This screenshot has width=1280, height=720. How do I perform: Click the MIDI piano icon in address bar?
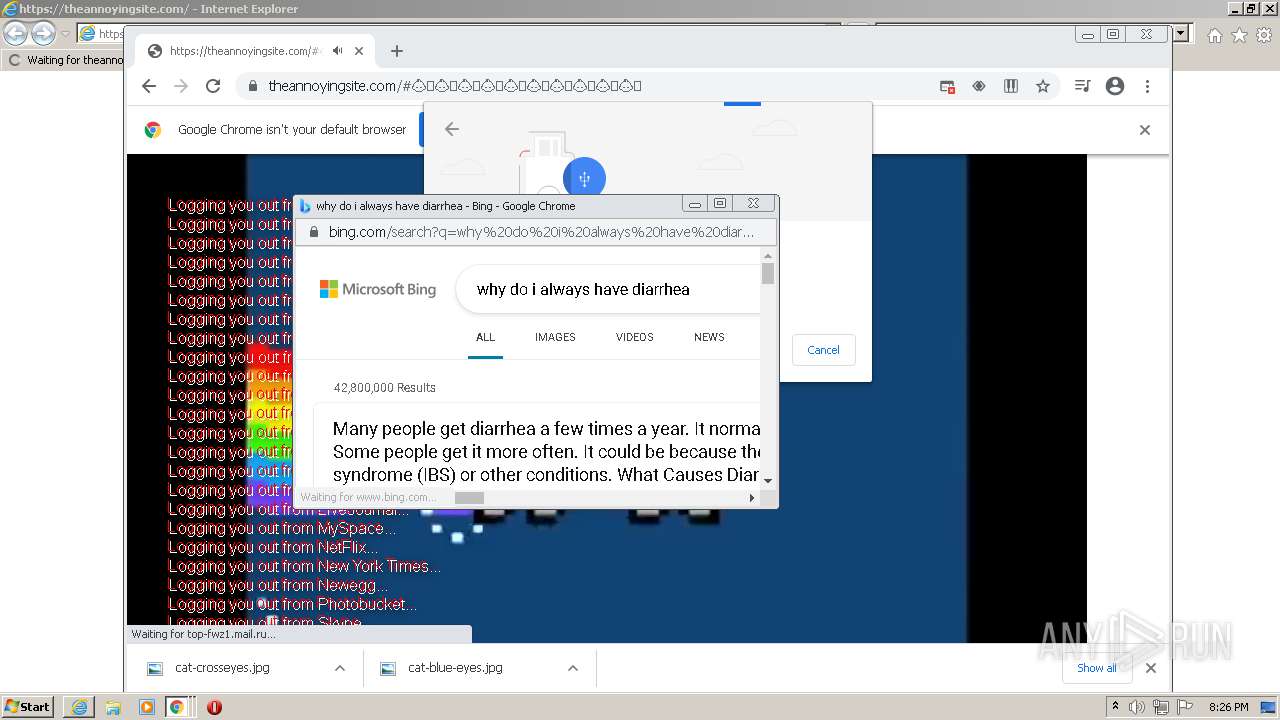coord(1011,86)
